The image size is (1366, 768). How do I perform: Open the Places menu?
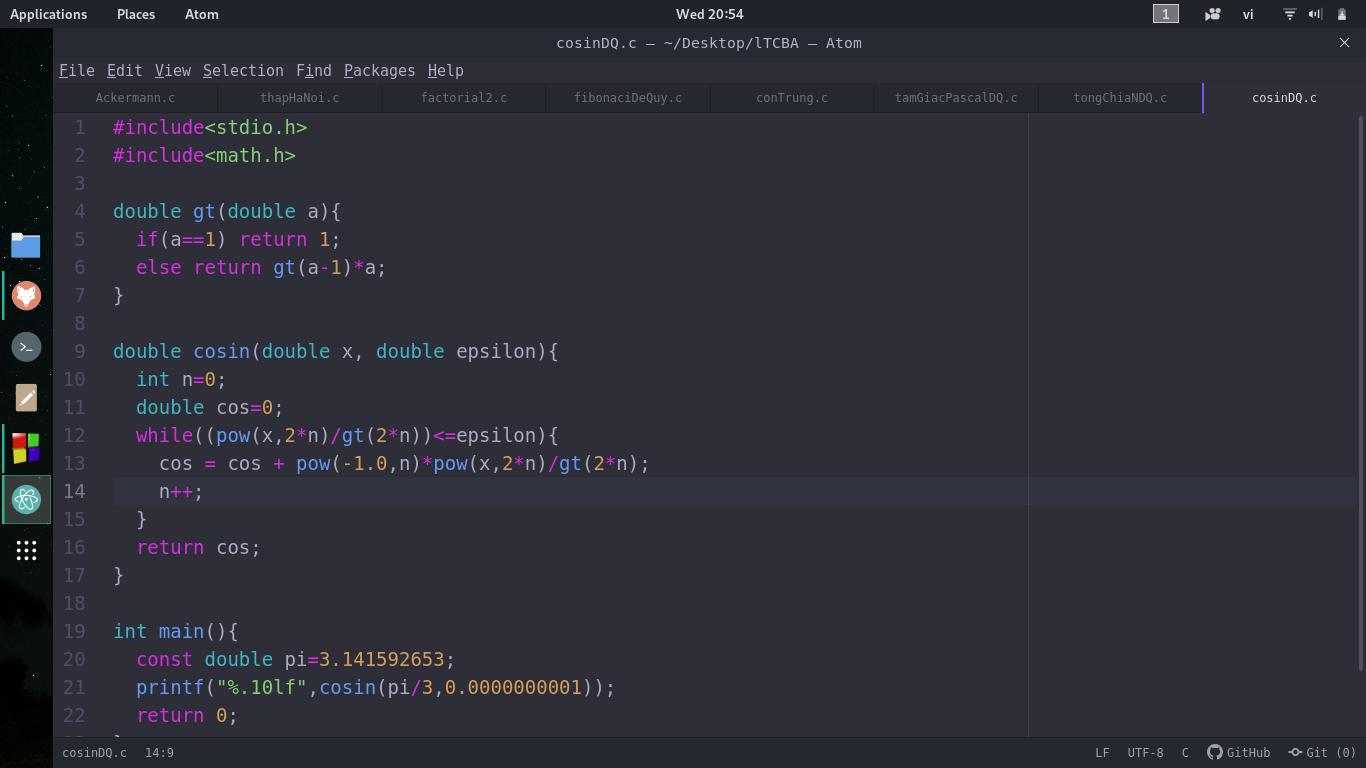[136, 14]
